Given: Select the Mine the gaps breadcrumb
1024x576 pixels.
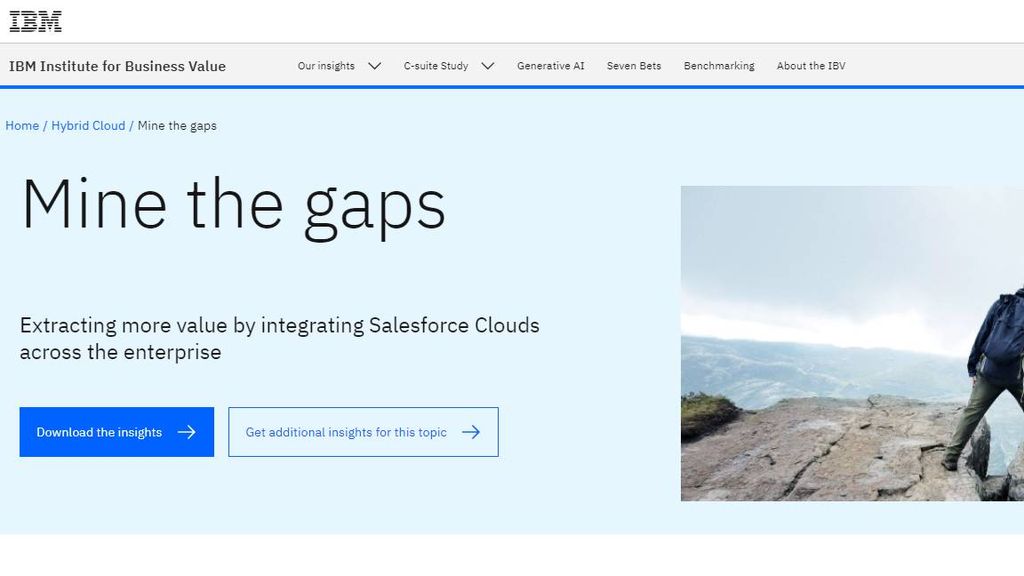Looking at the screenshot, I should tap(177, 125).
